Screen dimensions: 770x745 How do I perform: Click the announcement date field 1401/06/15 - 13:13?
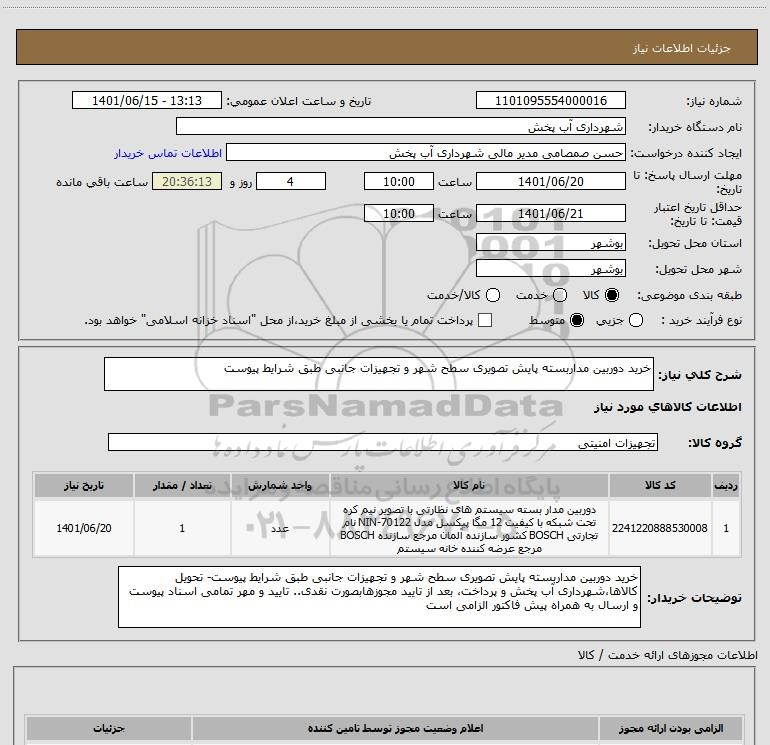[x=147, y=100]
